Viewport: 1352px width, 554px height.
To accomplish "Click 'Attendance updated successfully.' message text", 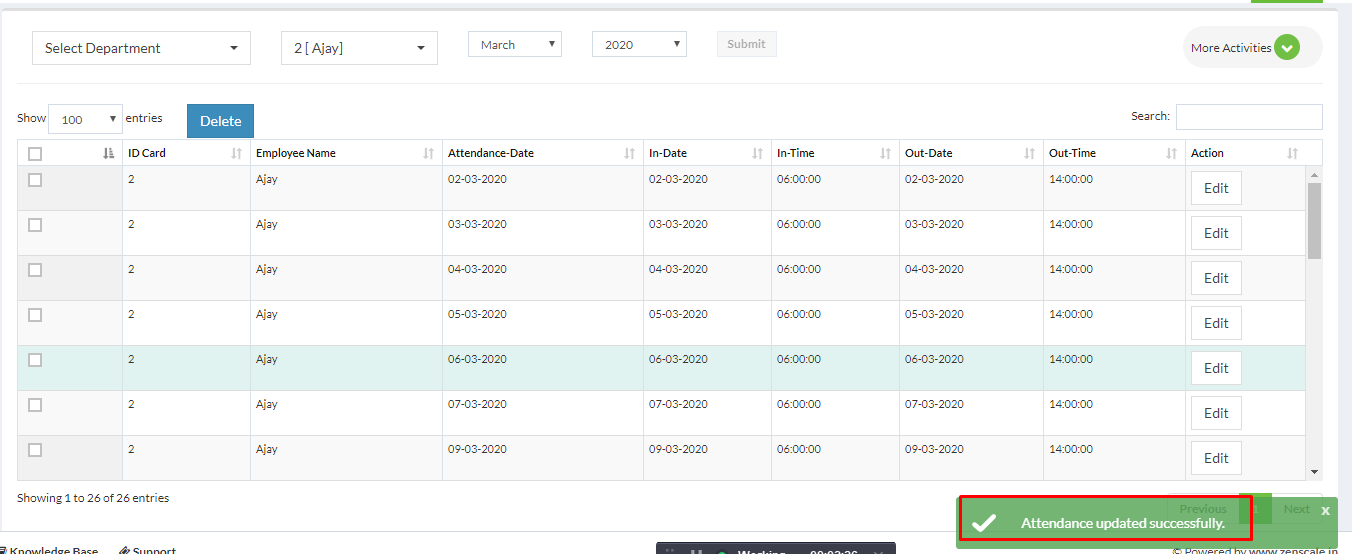I will (1123, 523).
